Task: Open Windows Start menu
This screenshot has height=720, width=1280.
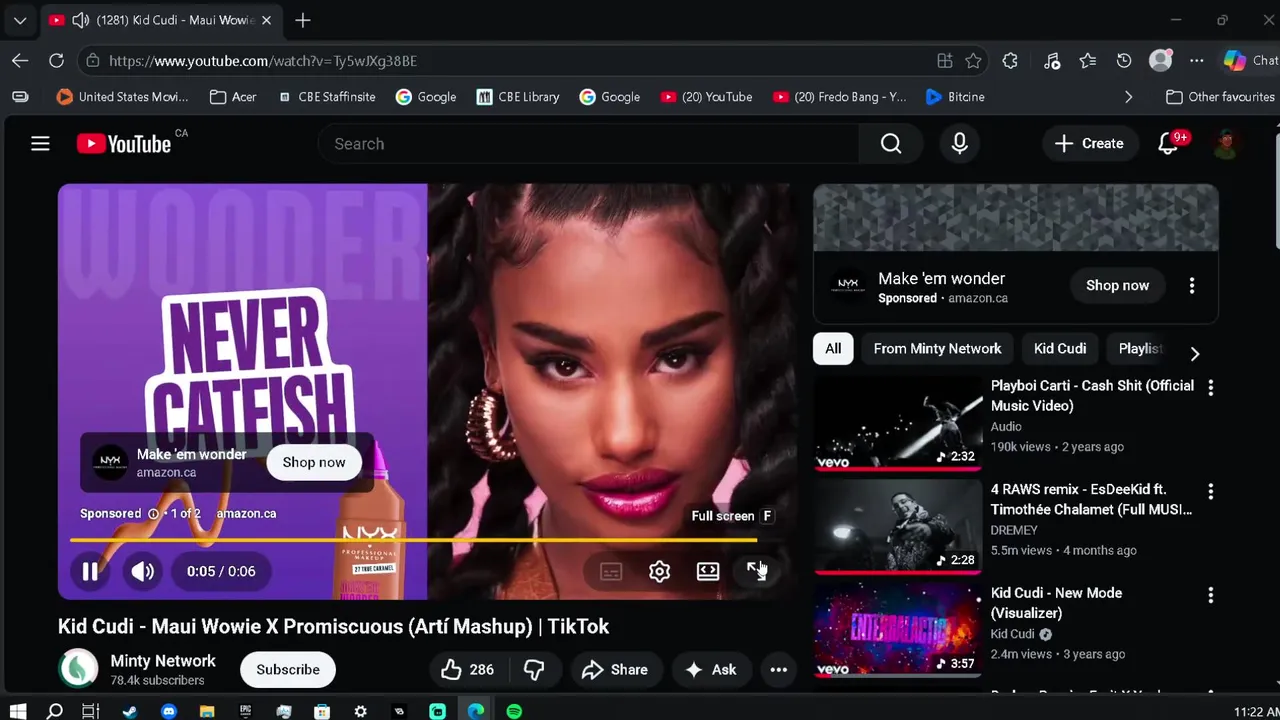Action: tap(17, 711)
